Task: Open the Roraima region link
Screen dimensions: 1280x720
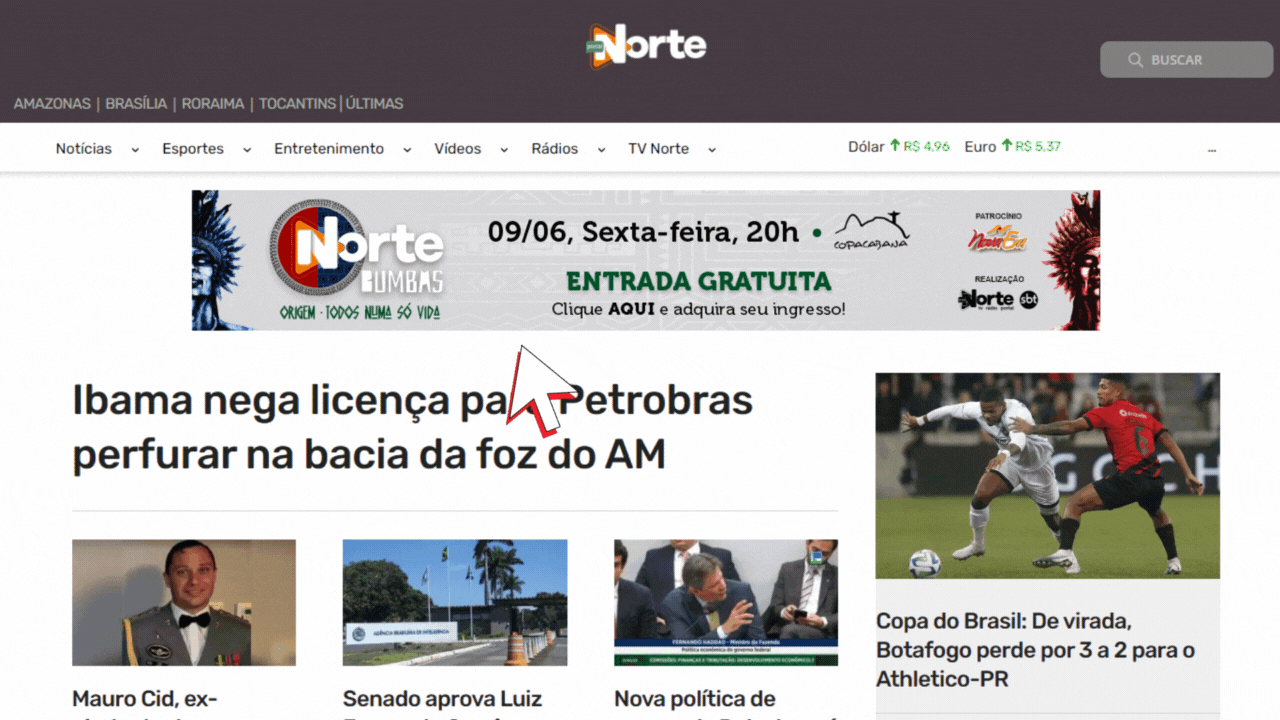Action: click(x=213, y=104)
